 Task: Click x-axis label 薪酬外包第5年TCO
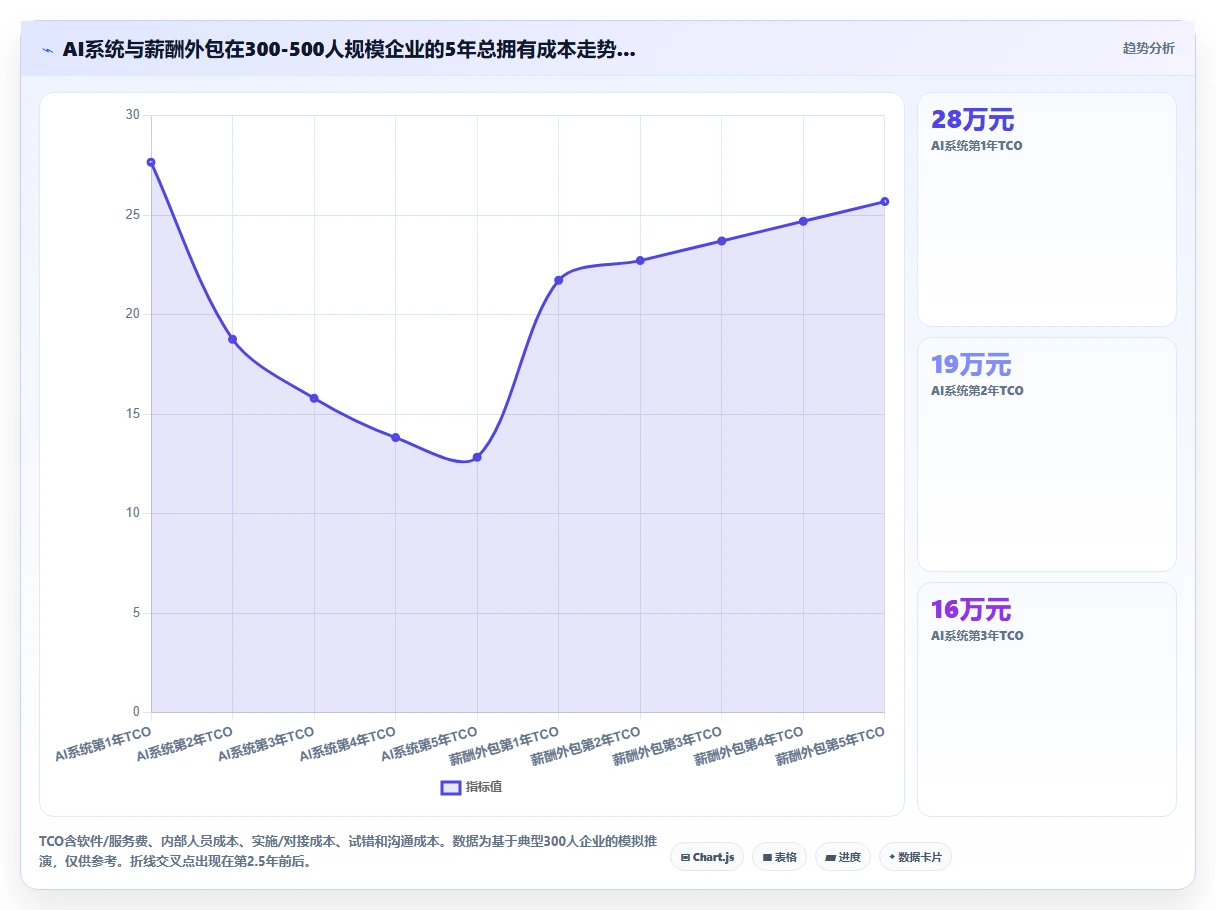(829, 747)
